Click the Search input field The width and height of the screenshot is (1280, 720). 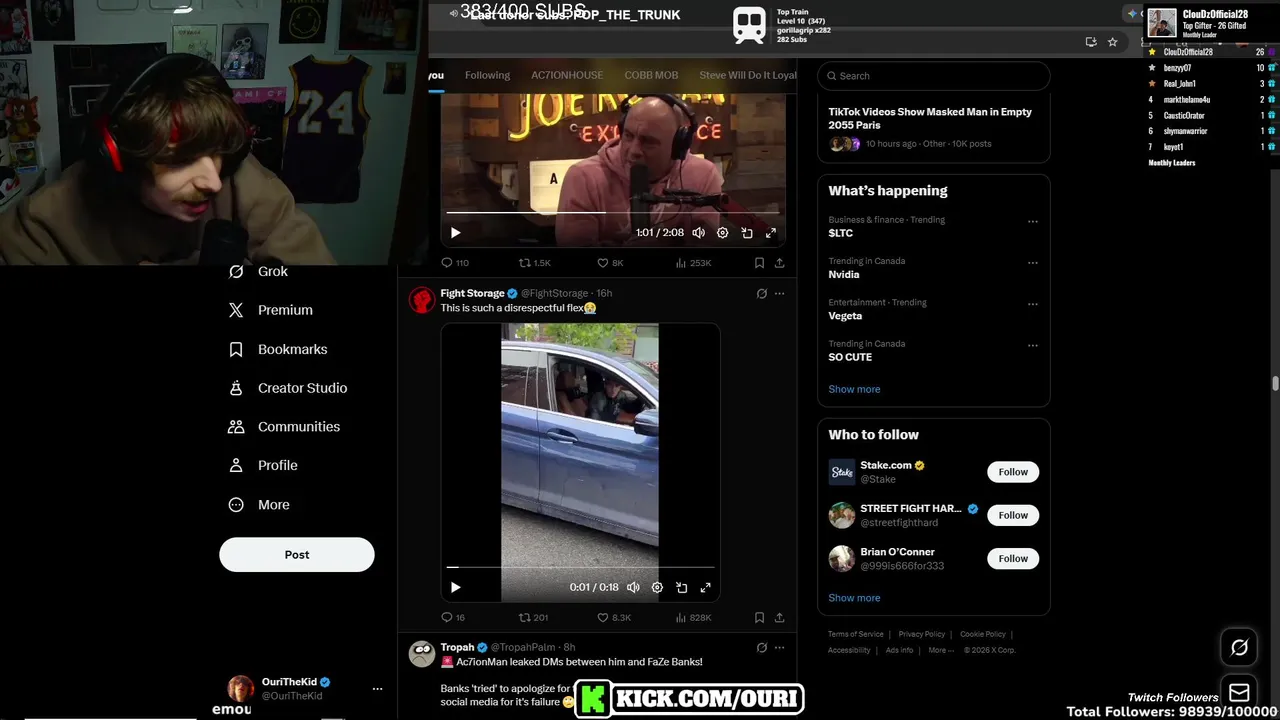click(x=934, y=76)
